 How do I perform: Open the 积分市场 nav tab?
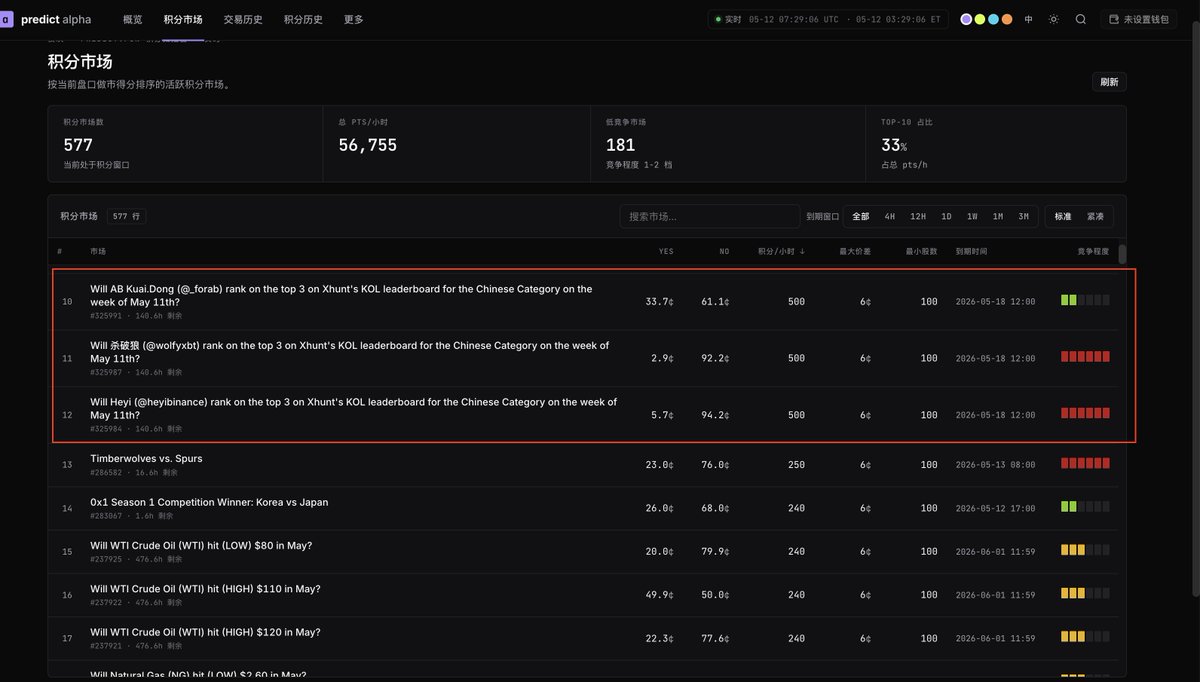183,19
